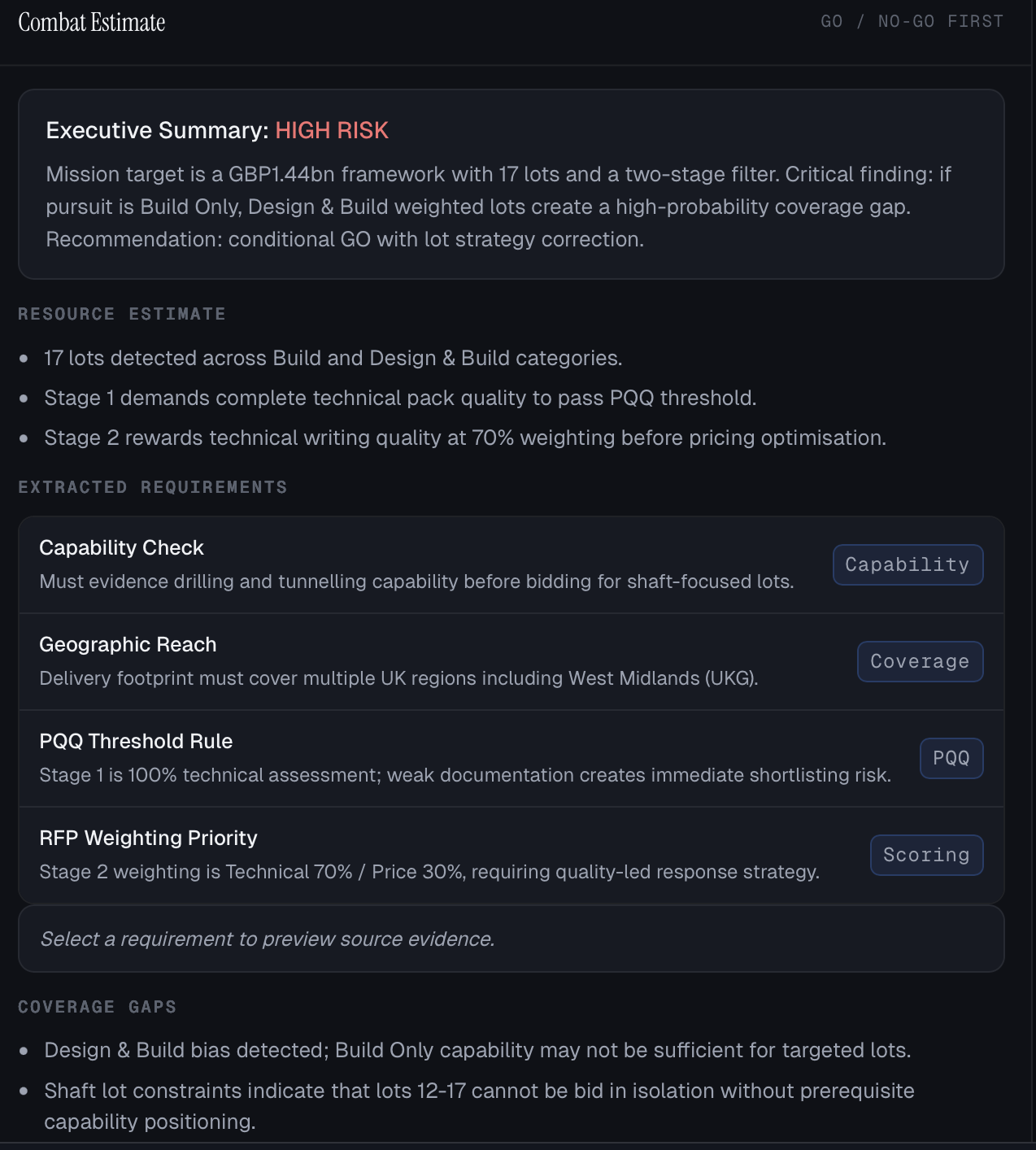Choose the RFP Weighting Priority requirement

[429, 855]
